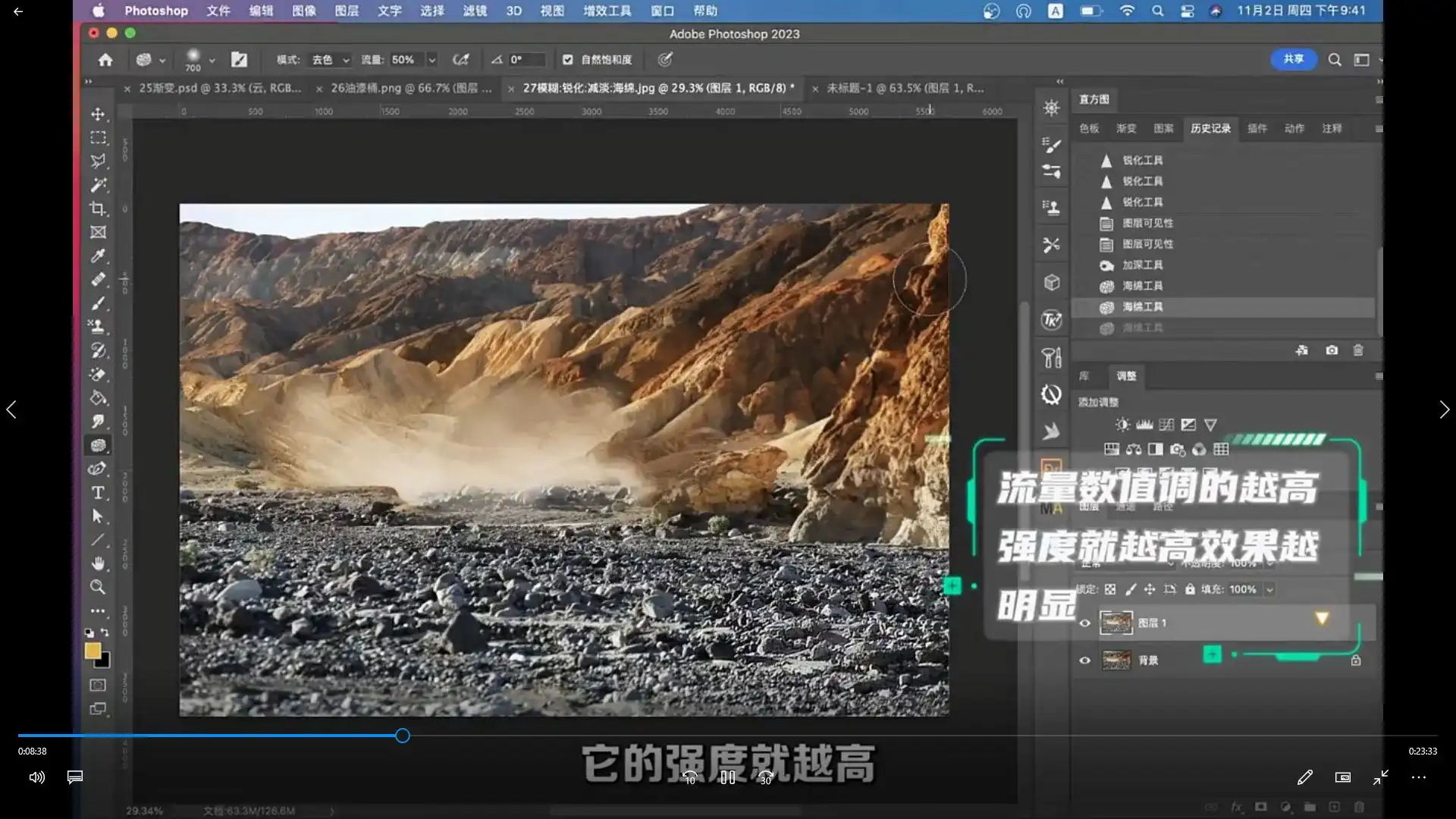Click the foreground color swatch
The width and height of the screenshot is (1456, 819).
93,651
